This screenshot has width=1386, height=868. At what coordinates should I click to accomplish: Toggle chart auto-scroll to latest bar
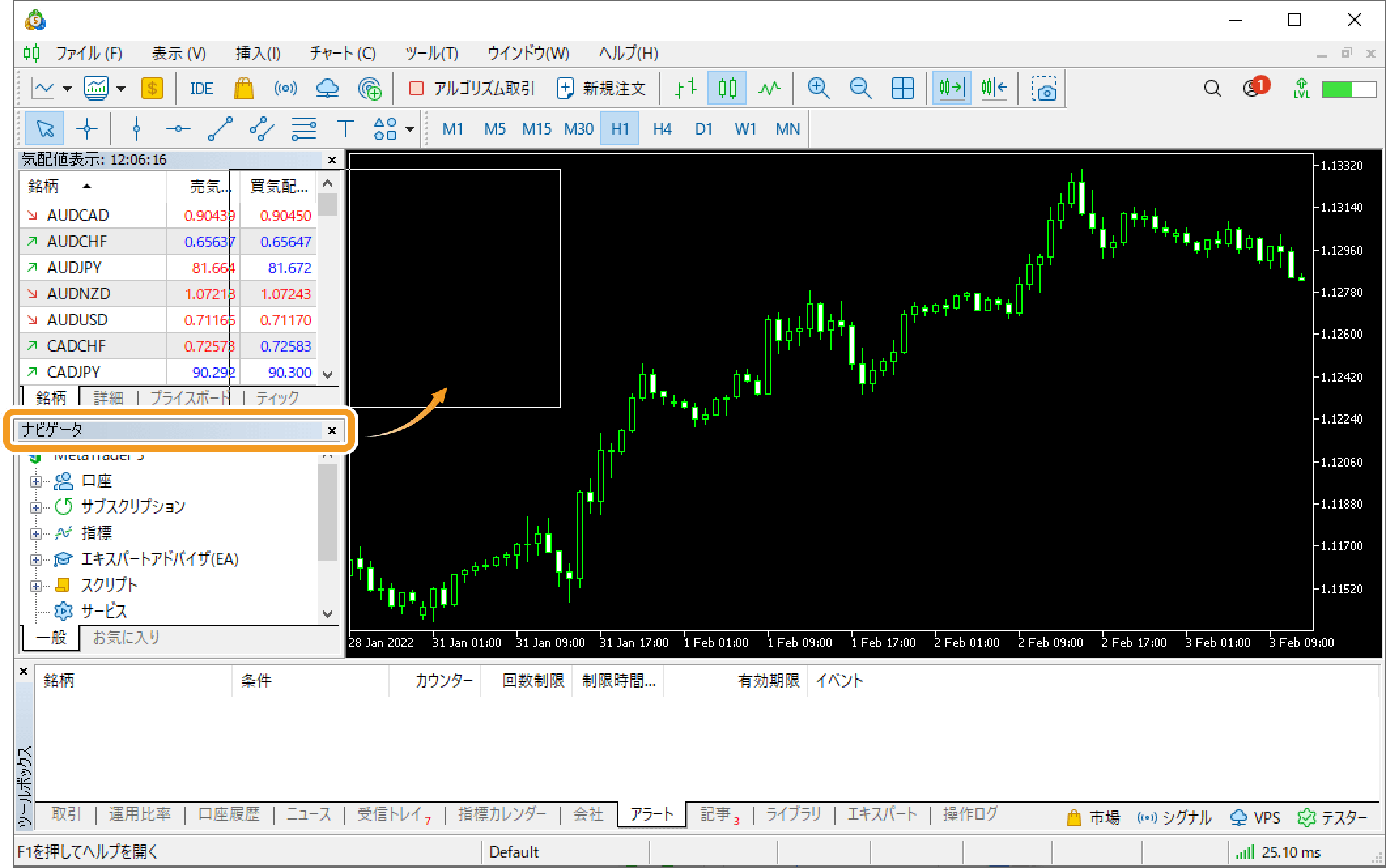click(x=951, y=88)
